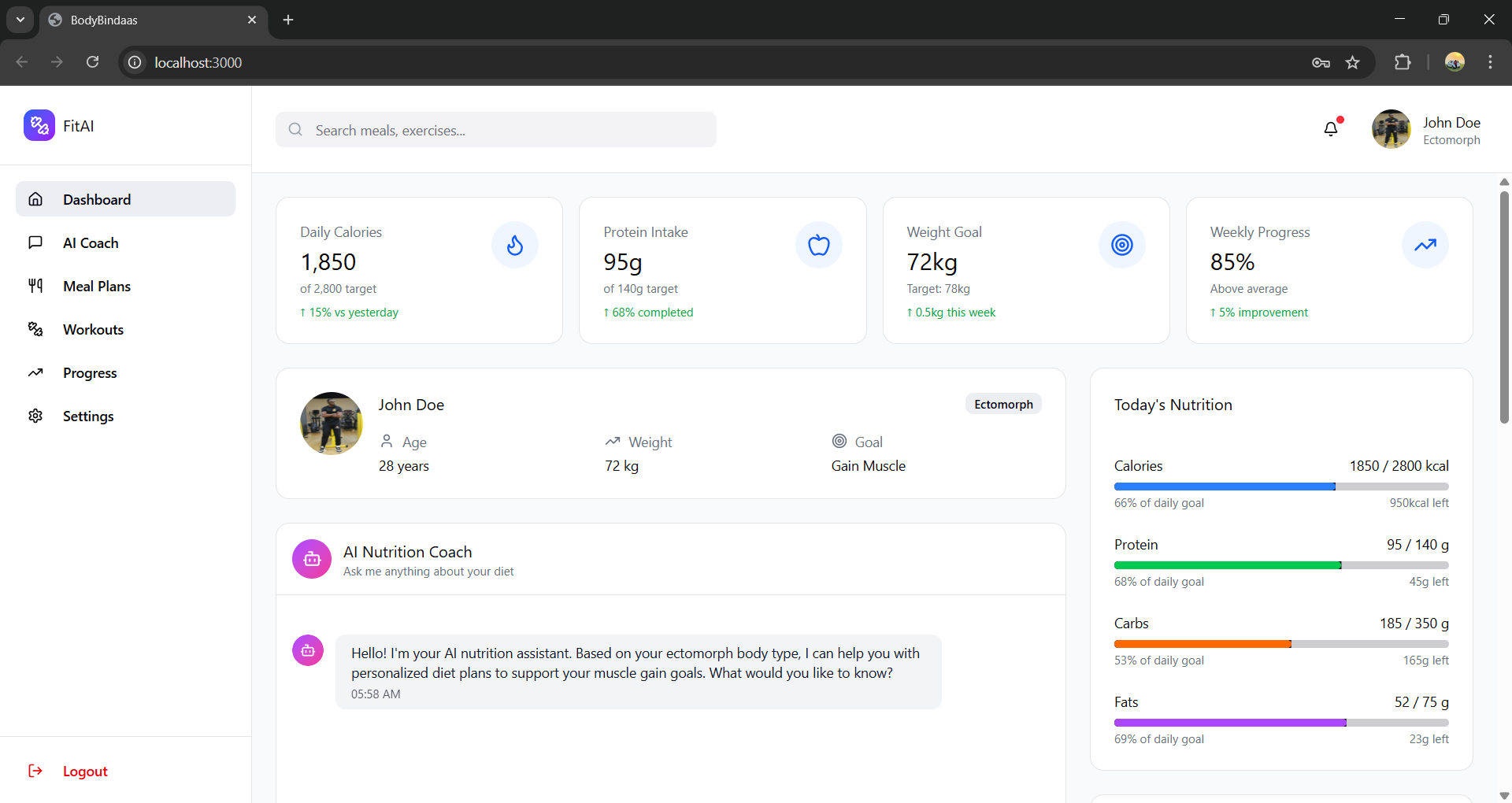1512x803 pixels.
Task: Click "1,850" Daily Calories value
Action: pos(328,261)
